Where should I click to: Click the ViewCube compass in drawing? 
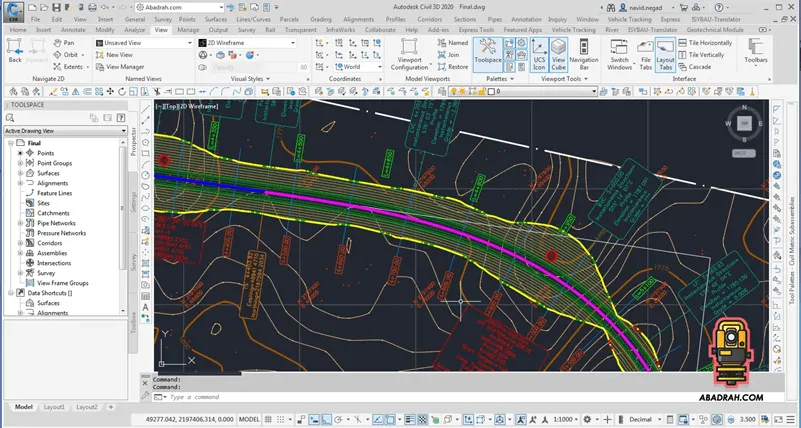coord(742,124)
